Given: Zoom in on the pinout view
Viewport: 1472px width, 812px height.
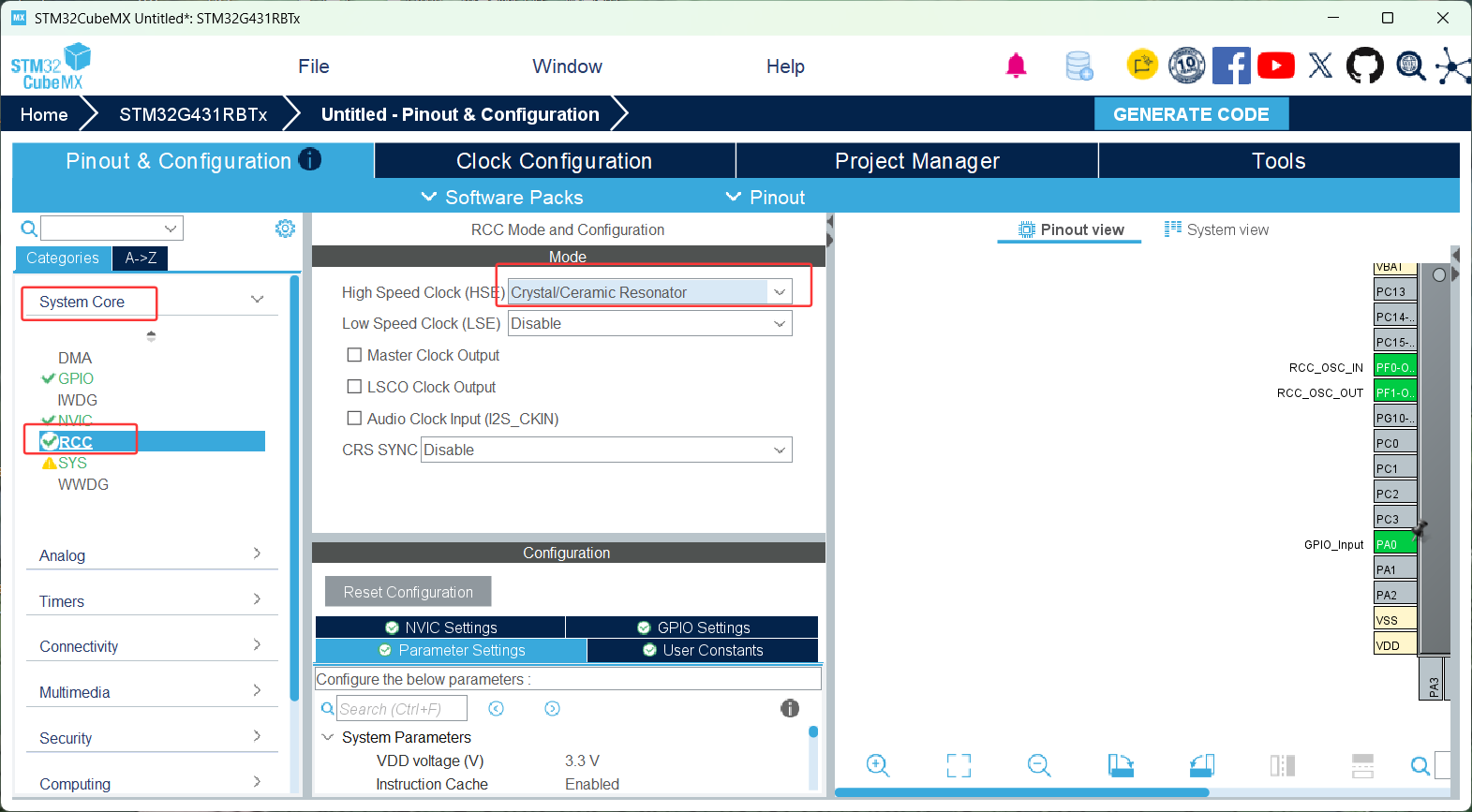Looking at the screenshot, I should click(x=878, y=765).
